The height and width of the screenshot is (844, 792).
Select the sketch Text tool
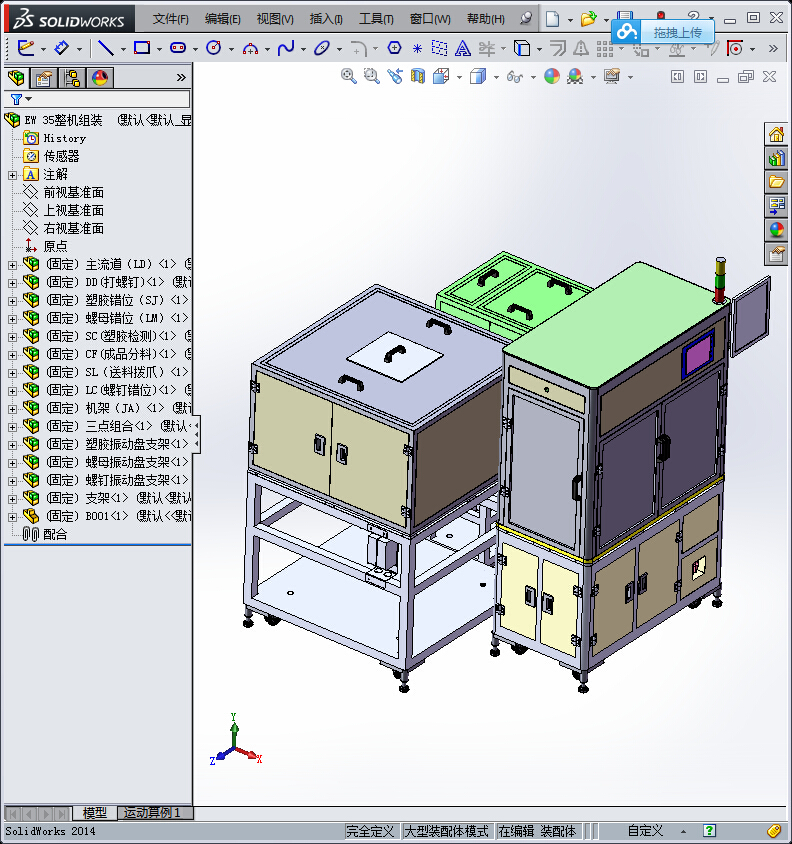(462, 48)
